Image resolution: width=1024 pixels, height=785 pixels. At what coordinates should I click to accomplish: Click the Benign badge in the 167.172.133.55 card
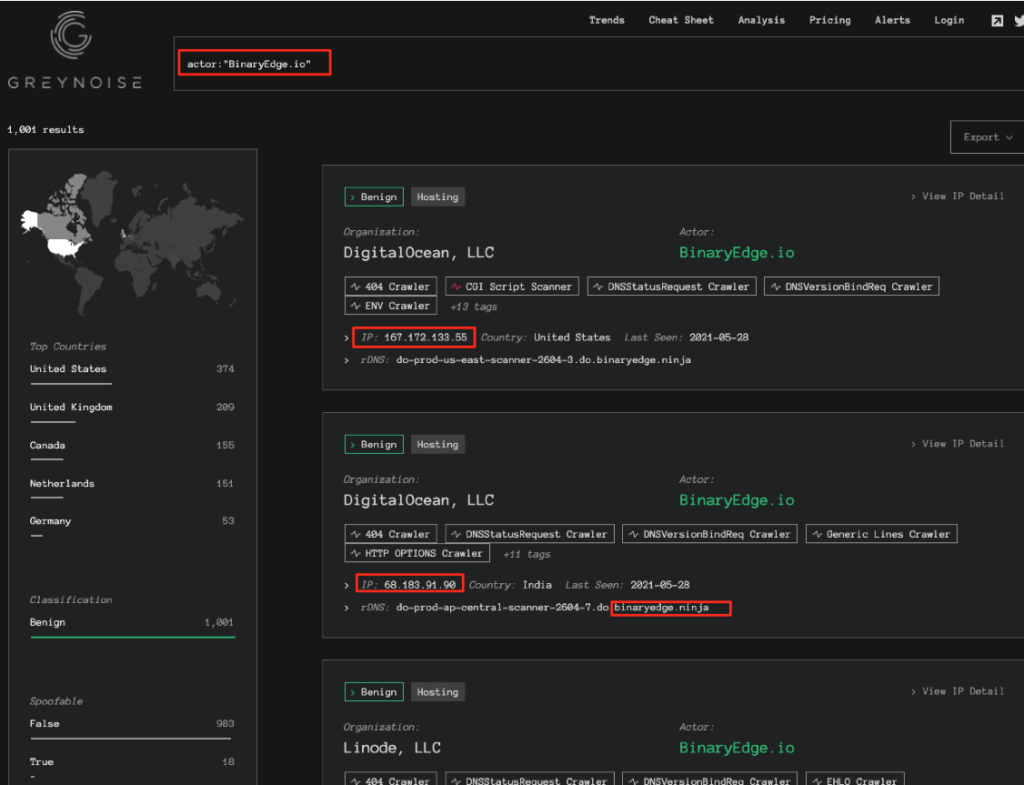point(374,197)
